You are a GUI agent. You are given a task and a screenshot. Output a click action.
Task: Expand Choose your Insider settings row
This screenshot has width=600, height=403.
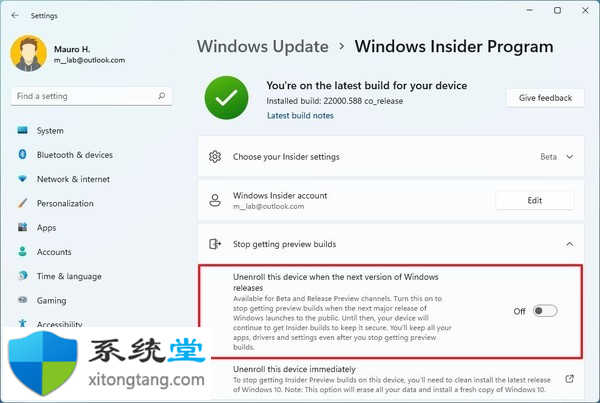tap(391, 157)
